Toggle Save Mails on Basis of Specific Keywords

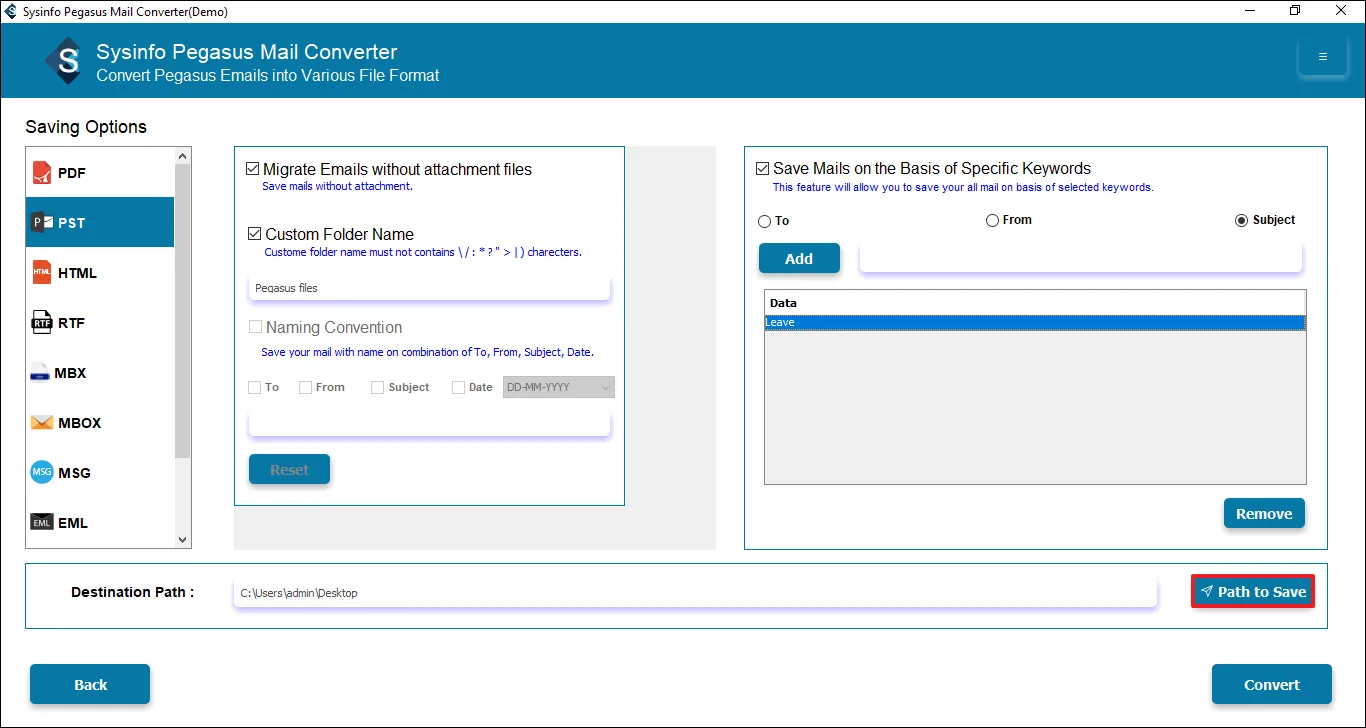pos(763,169)
